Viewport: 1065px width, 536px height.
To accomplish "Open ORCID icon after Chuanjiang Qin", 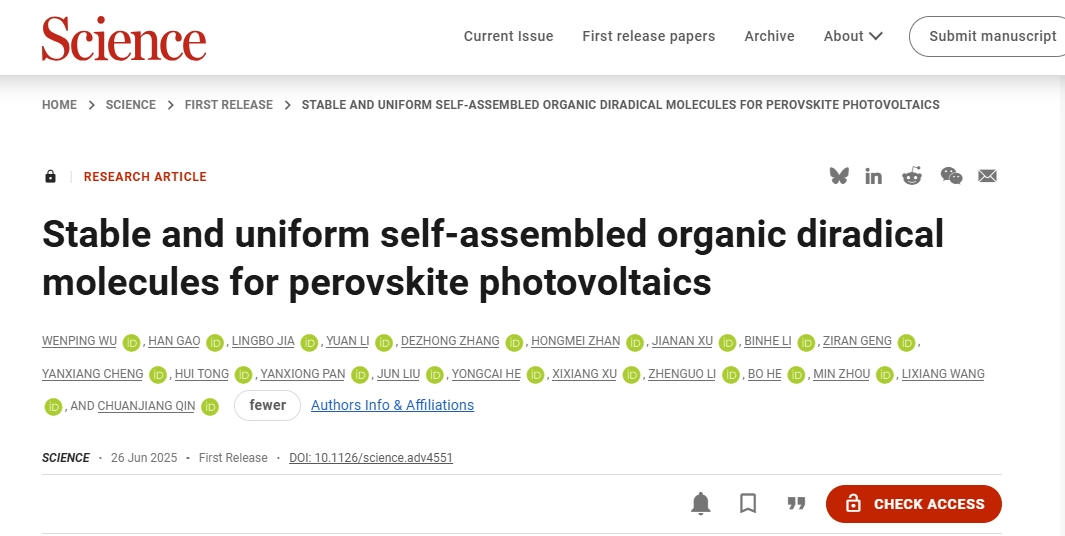I will (210, 407).
